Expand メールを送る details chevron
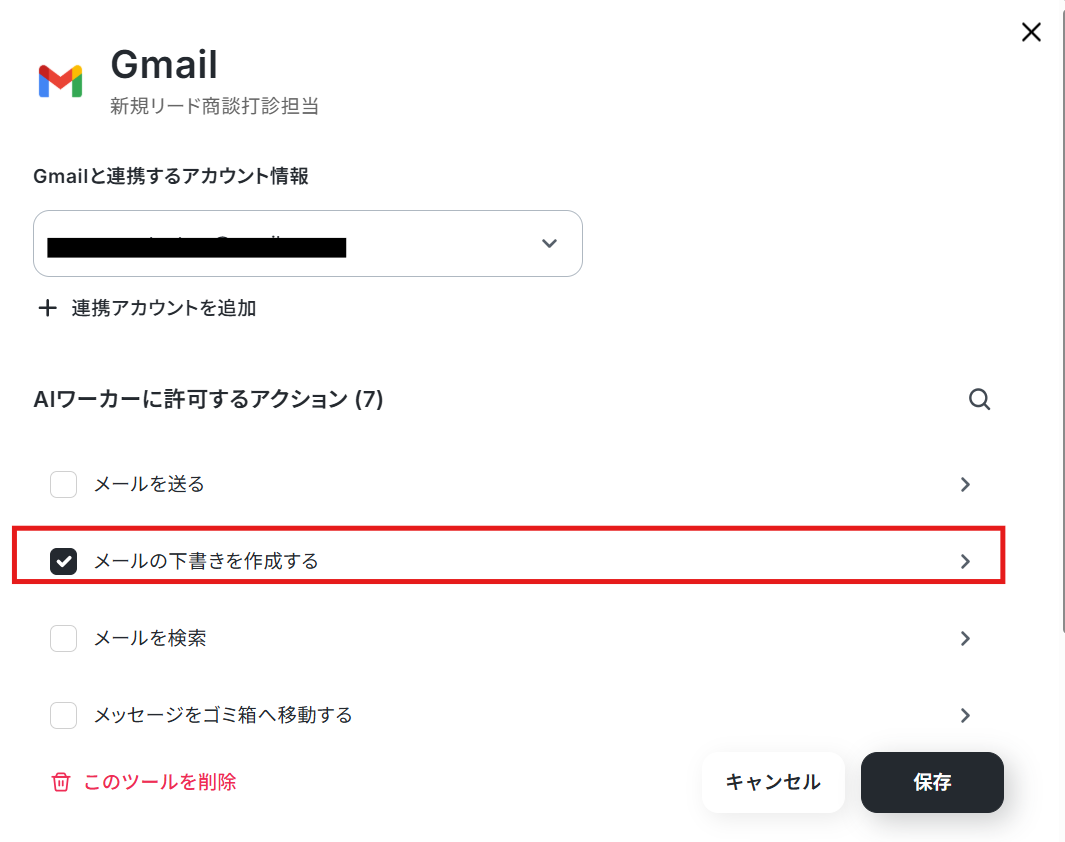 (x=965, y=485)
